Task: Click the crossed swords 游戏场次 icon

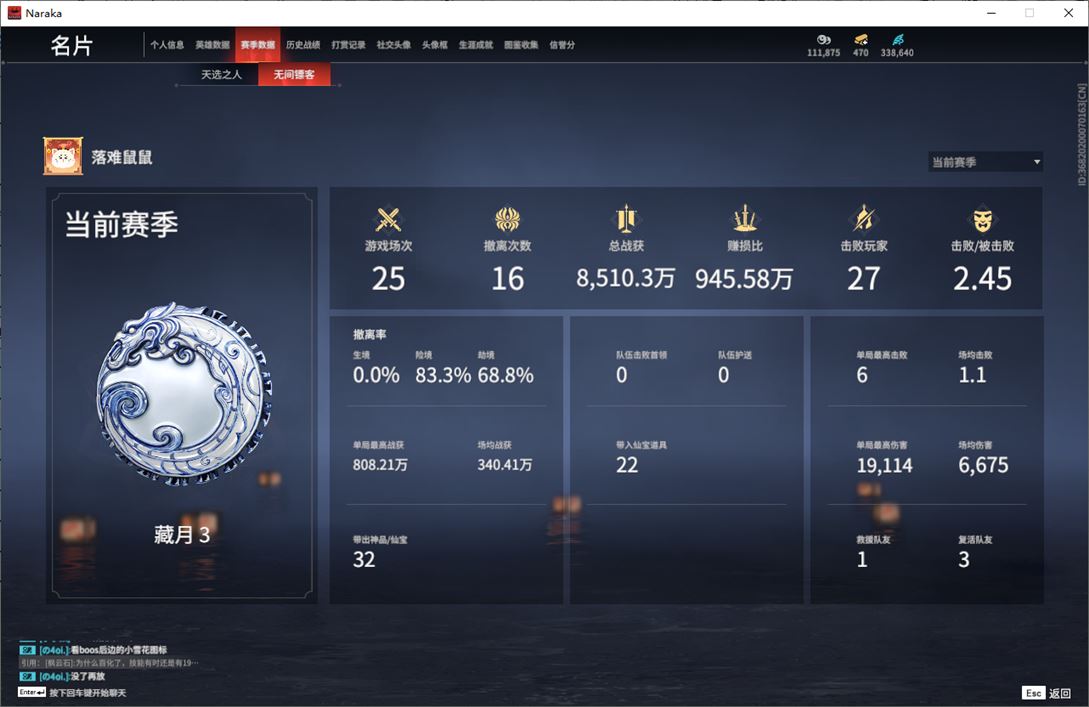Action: coord(388,219)
